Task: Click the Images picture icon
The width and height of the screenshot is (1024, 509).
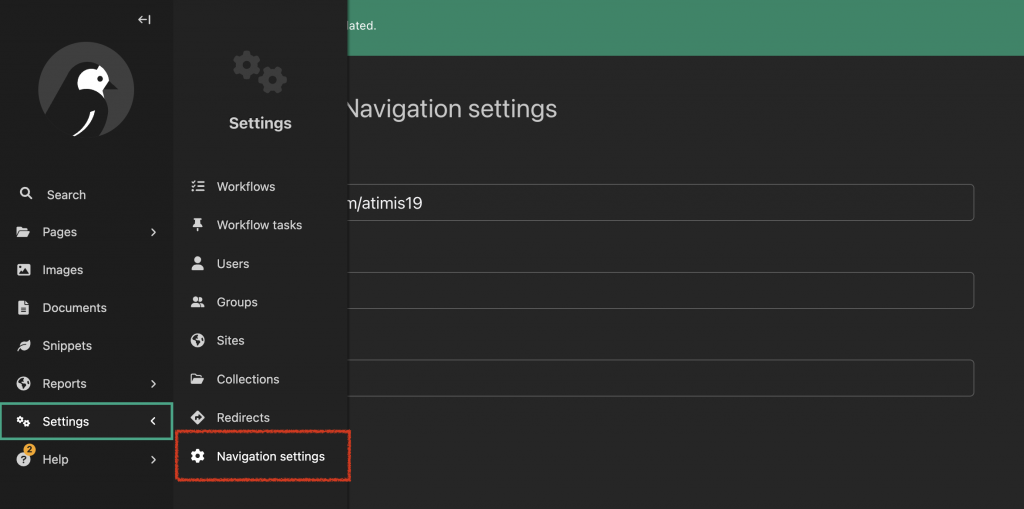Action: point(24,270)
